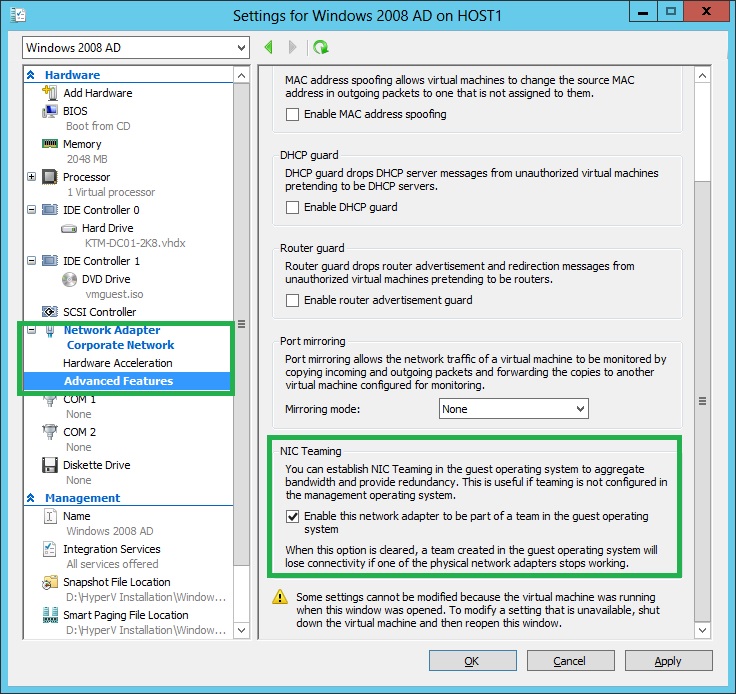The height and width of the screenshot is (694, 736).
Task: Click the Hard Drive icon
Action: (x=69, y=229)
